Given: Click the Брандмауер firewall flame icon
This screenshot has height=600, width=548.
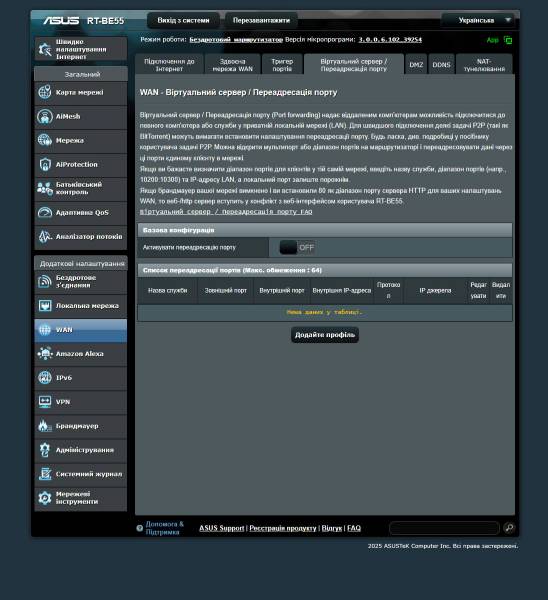Looking at the screenshot, I should pos(45,426).
